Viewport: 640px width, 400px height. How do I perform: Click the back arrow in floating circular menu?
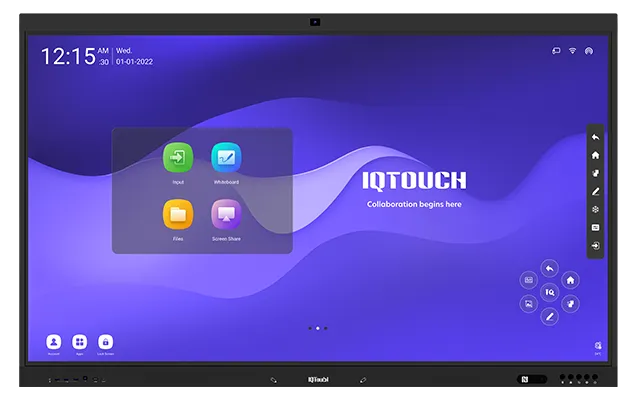coord(549,268)
